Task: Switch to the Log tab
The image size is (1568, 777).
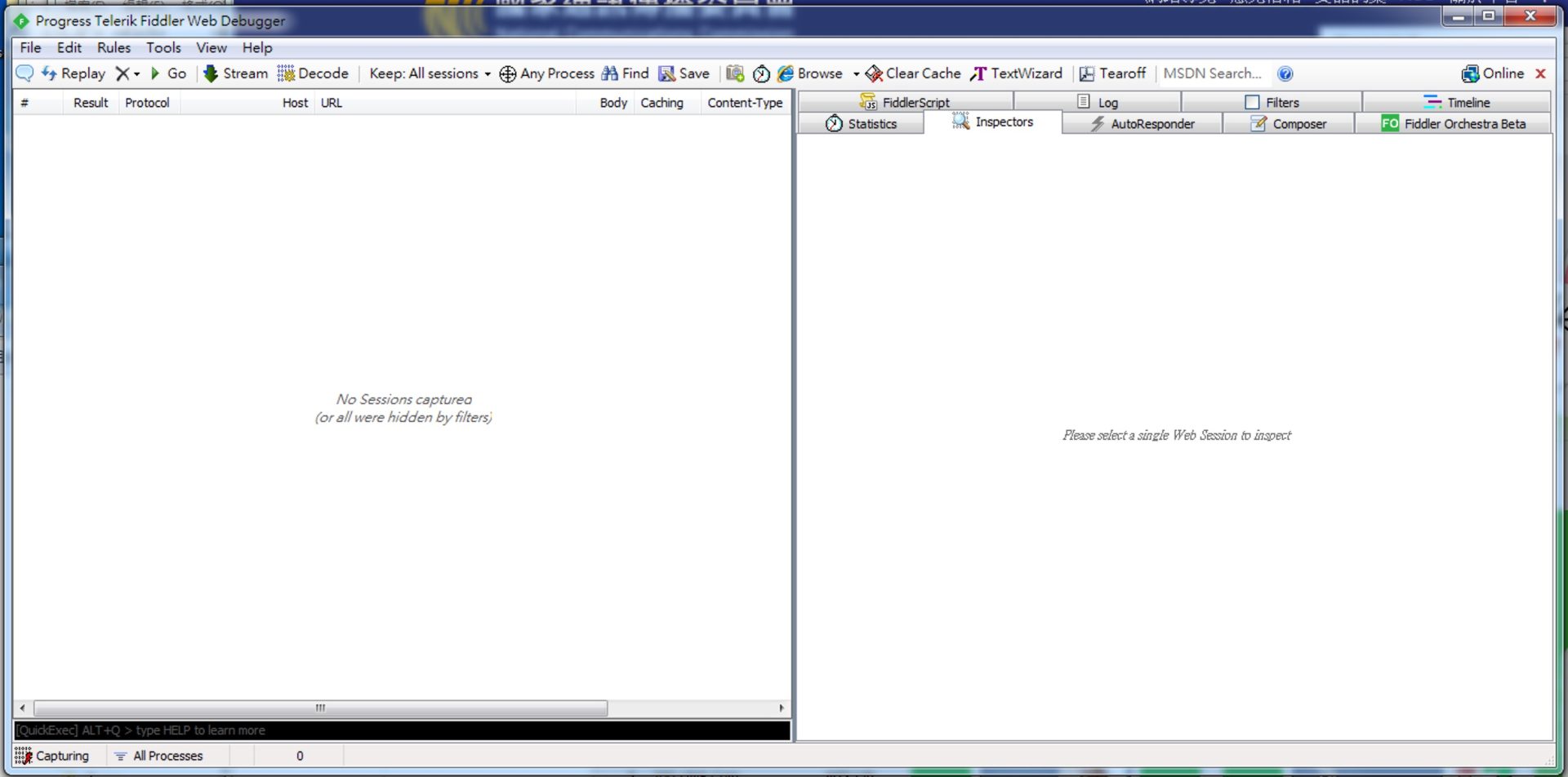Action: pos(1098,102)
